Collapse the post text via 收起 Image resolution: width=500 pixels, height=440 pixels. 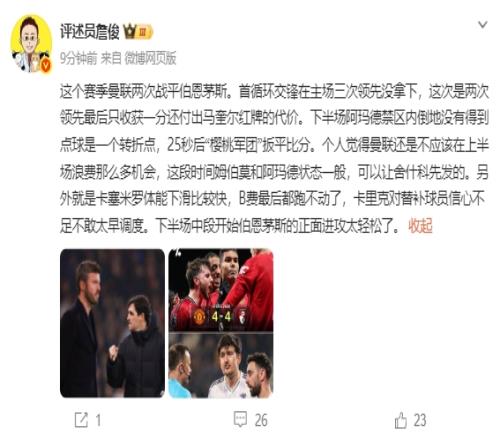click(x=420, y=226)
